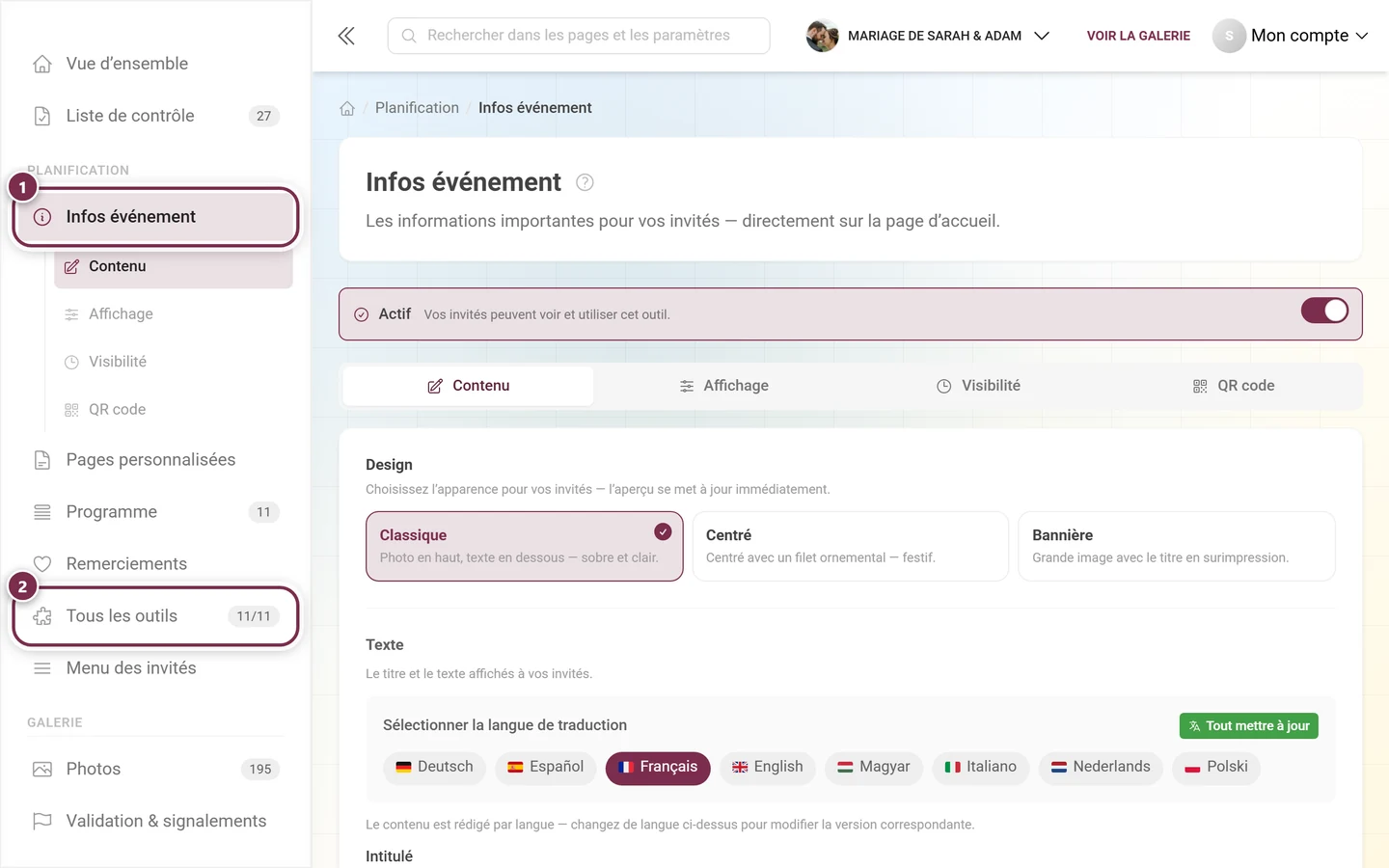The height and width of the screenshot is (868, 1389).
Task: Click the wedding couple avatar thumbnail
Action: coord(823,36)
